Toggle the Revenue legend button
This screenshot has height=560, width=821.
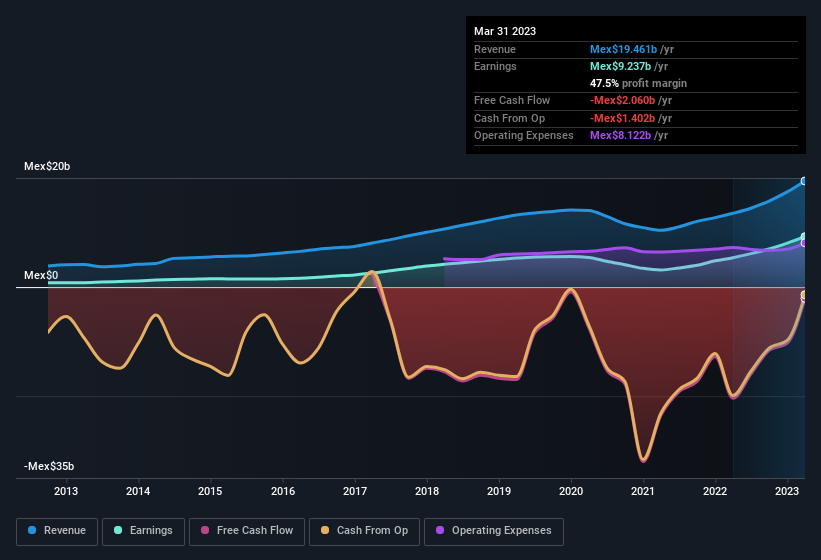(57, 531)
